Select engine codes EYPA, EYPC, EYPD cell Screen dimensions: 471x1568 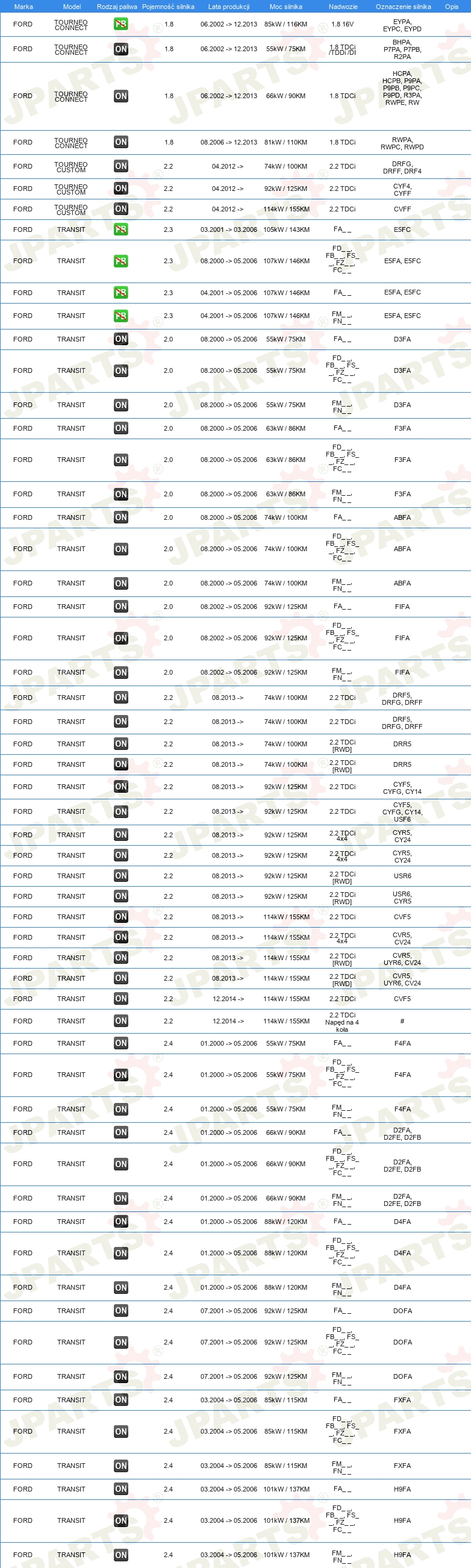tap(402, 25)
